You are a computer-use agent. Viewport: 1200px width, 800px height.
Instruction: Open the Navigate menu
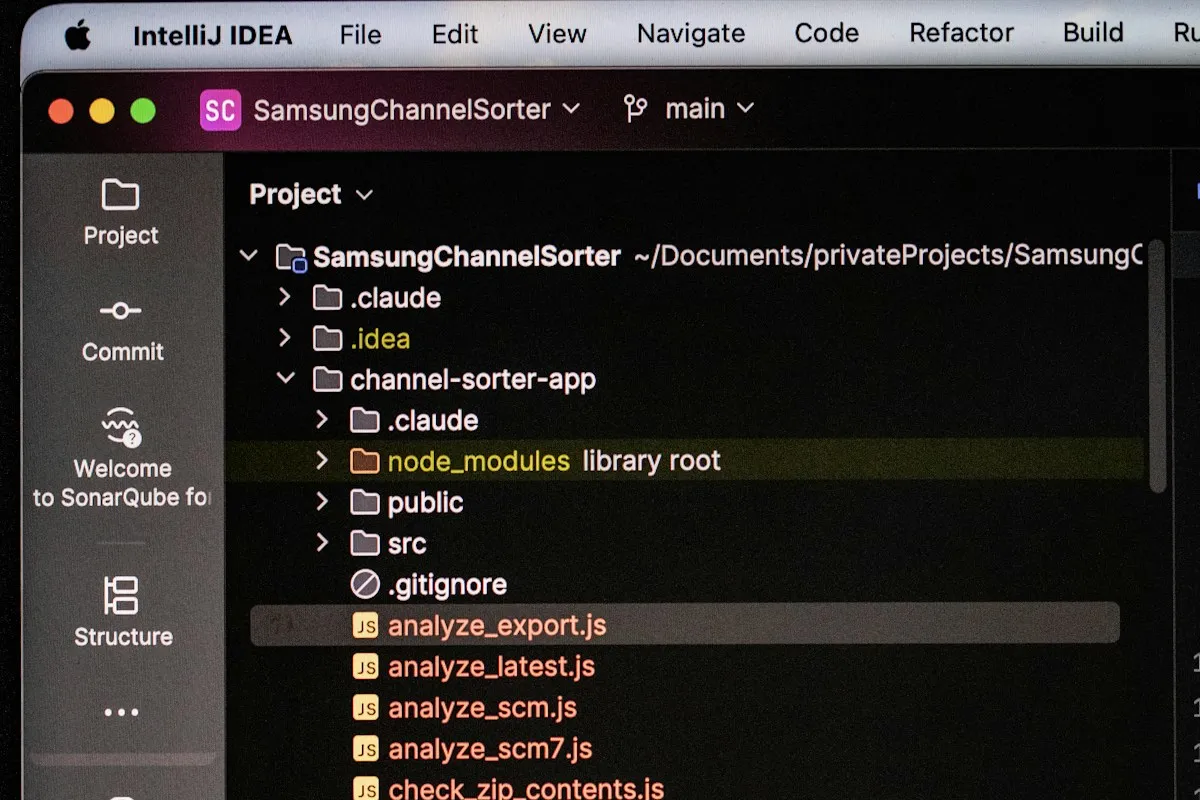point(691,34)
